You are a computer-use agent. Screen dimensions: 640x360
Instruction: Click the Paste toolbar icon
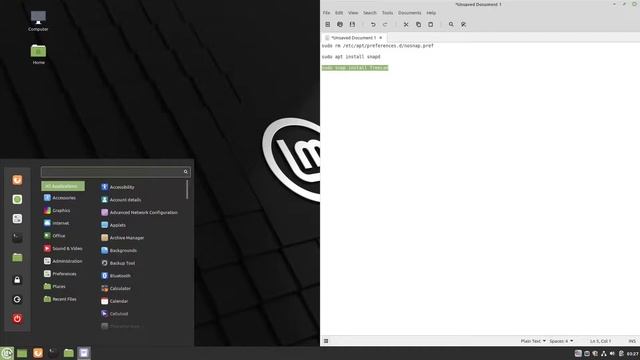pyautogui.click(x=430, y=24)
